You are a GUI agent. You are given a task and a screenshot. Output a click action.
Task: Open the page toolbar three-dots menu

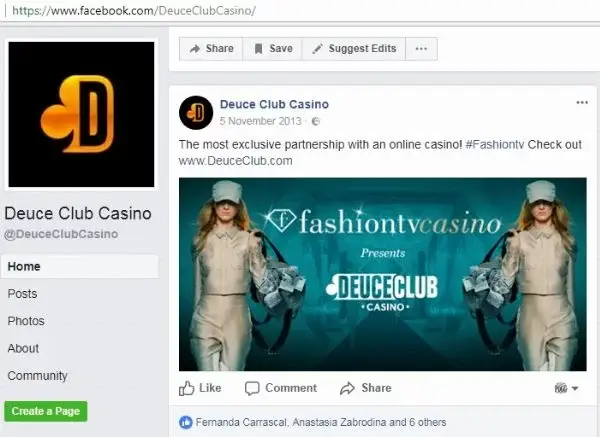tap(421, 49)
